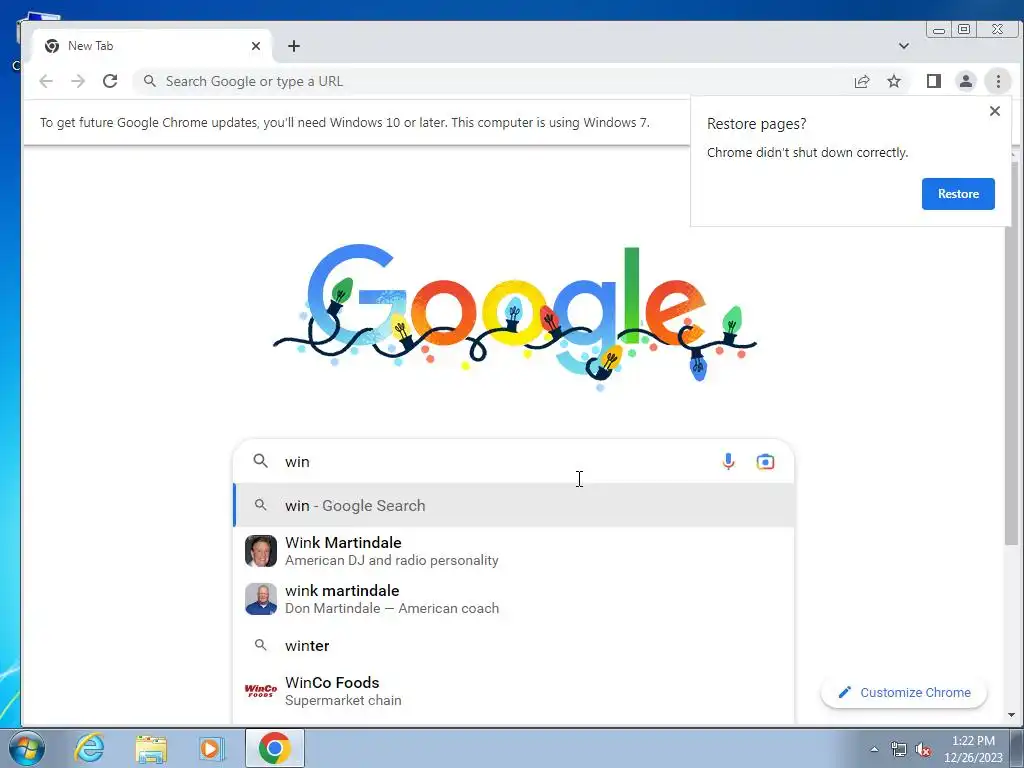Launch Internet Explorer from taskbar
This screenshot has height=768, width=1024.
pyautogui.click(x=89, y=748)
